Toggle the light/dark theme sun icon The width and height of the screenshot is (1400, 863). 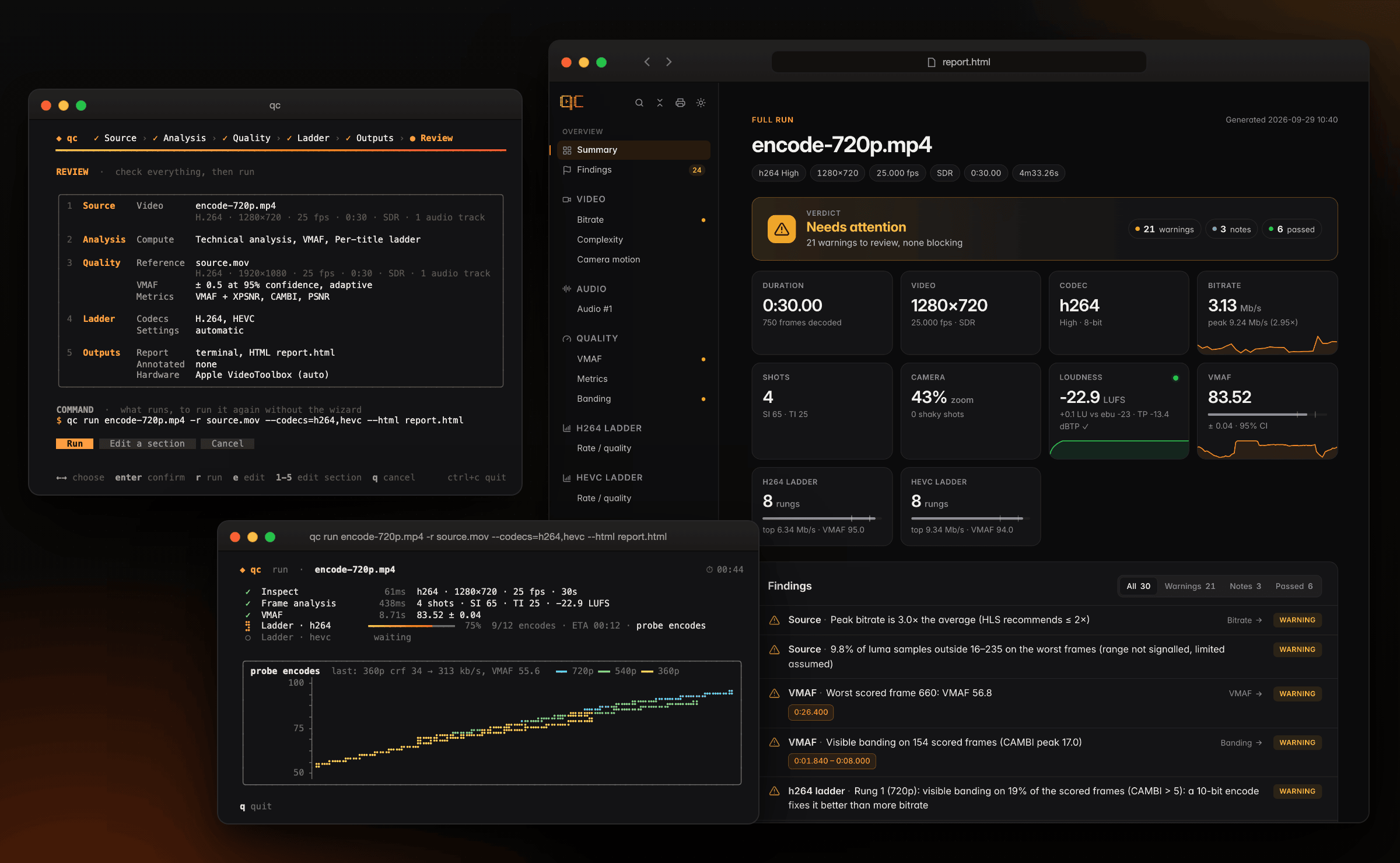(x=701, y=103)
